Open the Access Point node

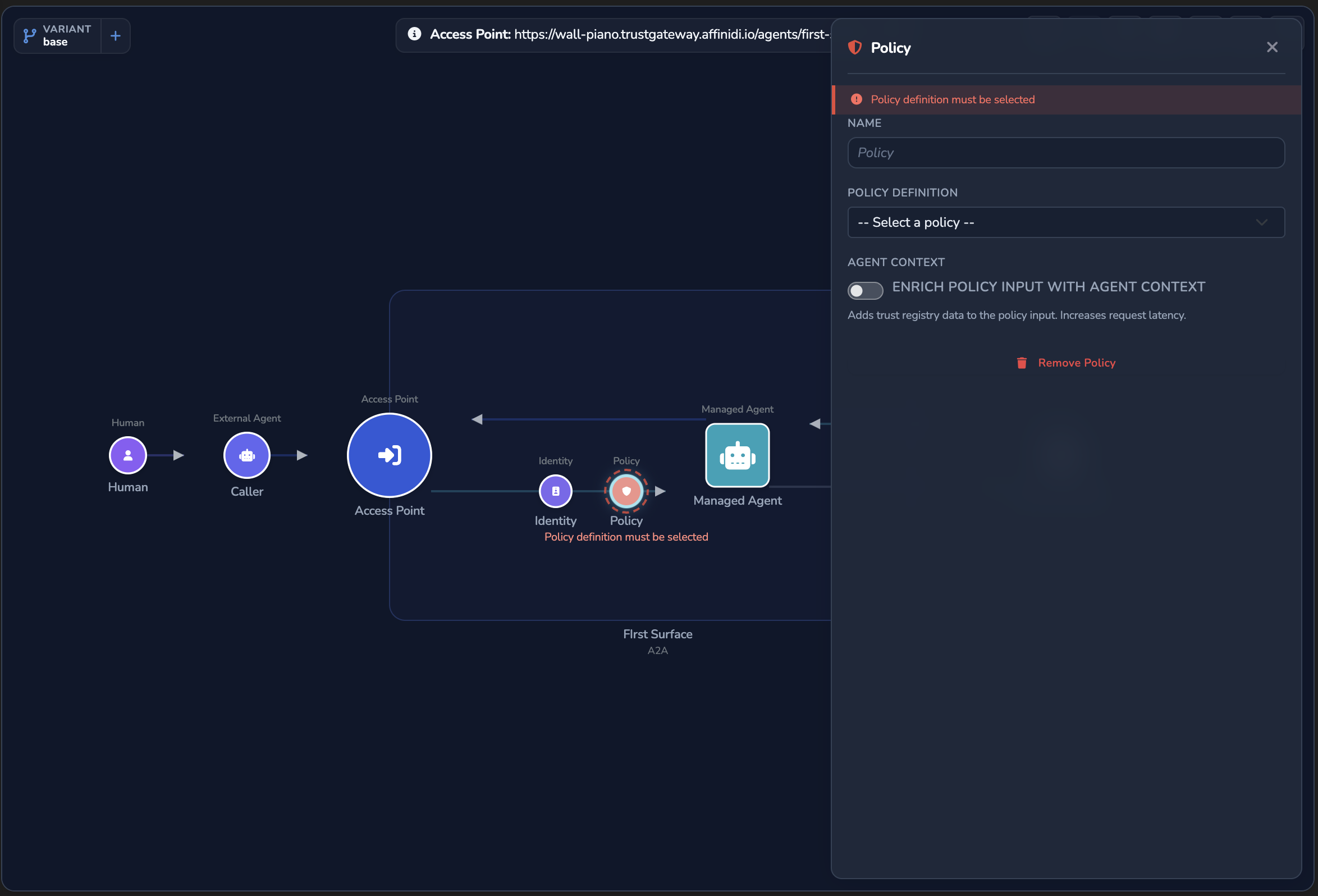tap(390, 455)
